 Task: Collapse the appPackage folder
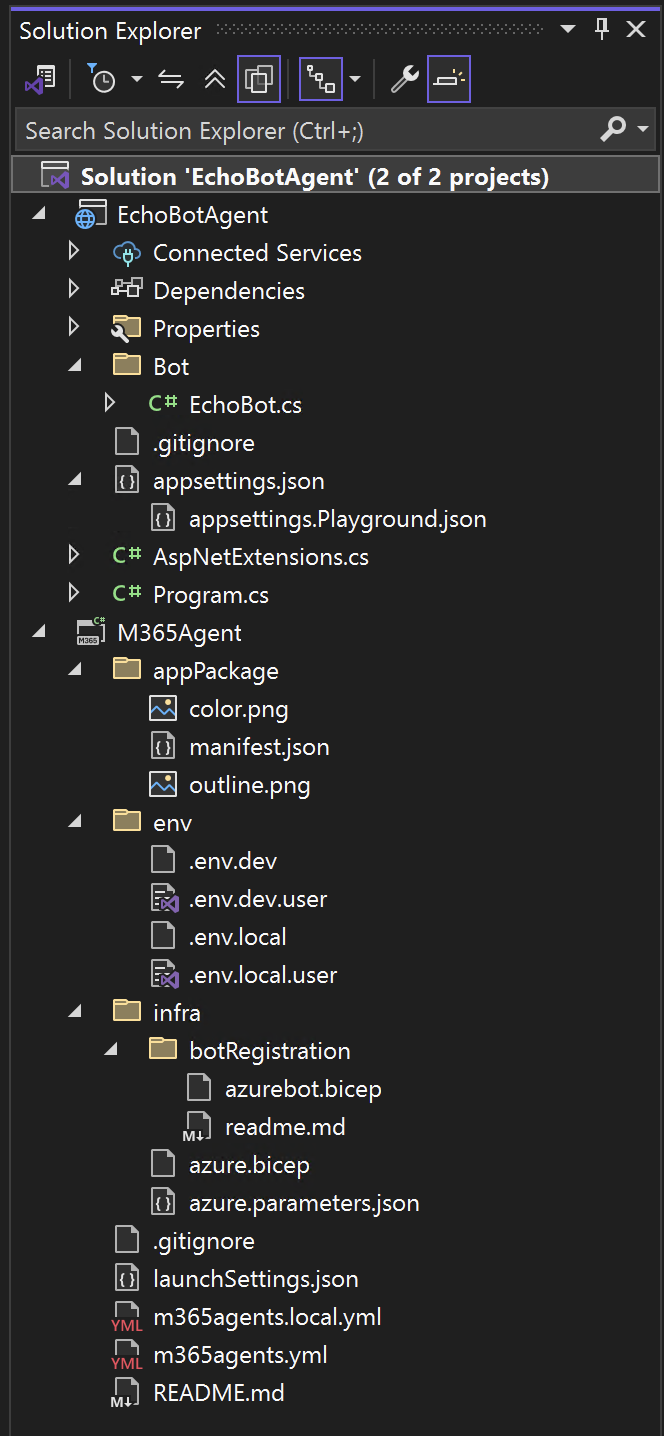[x=75, y=670]
